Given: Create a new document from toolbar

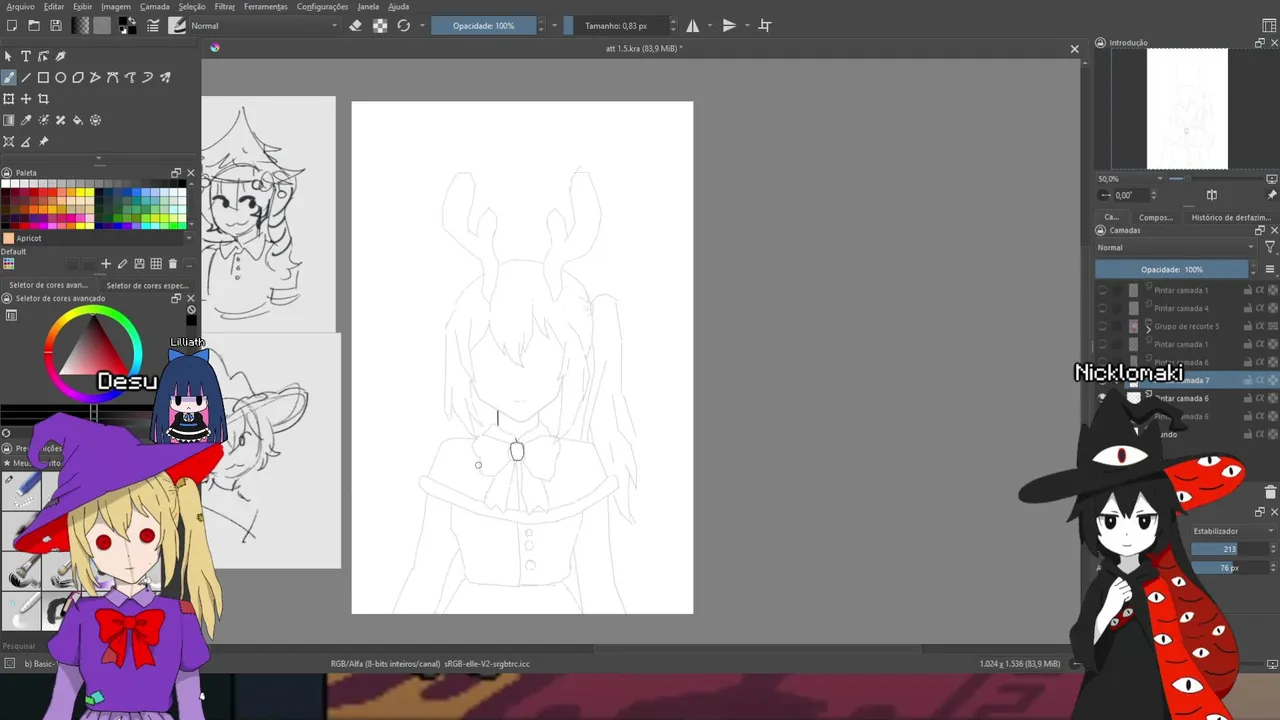Looking at the screenshot, I should point(12,26).
